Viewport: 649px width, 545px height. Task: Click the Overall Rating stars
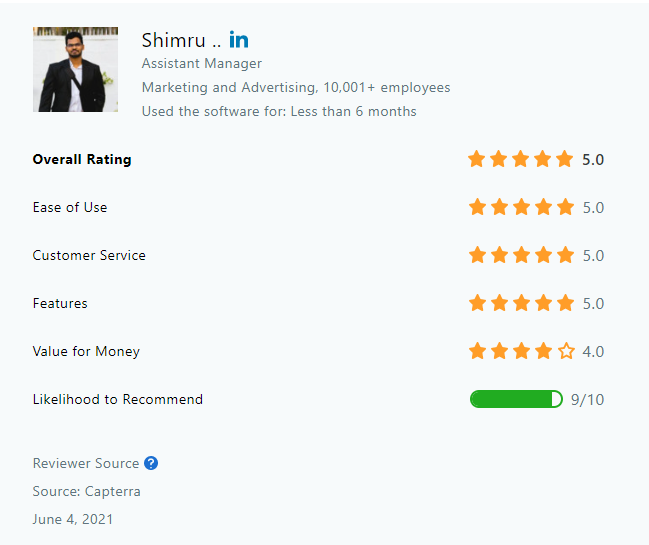[x=521, y=159]
